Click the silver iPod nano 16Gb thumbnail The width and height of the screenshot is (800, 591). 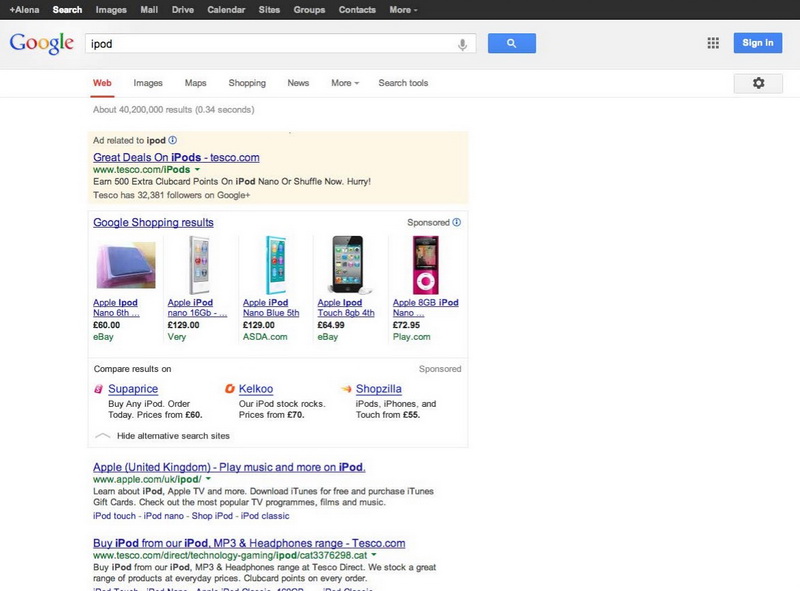[199, 265]
